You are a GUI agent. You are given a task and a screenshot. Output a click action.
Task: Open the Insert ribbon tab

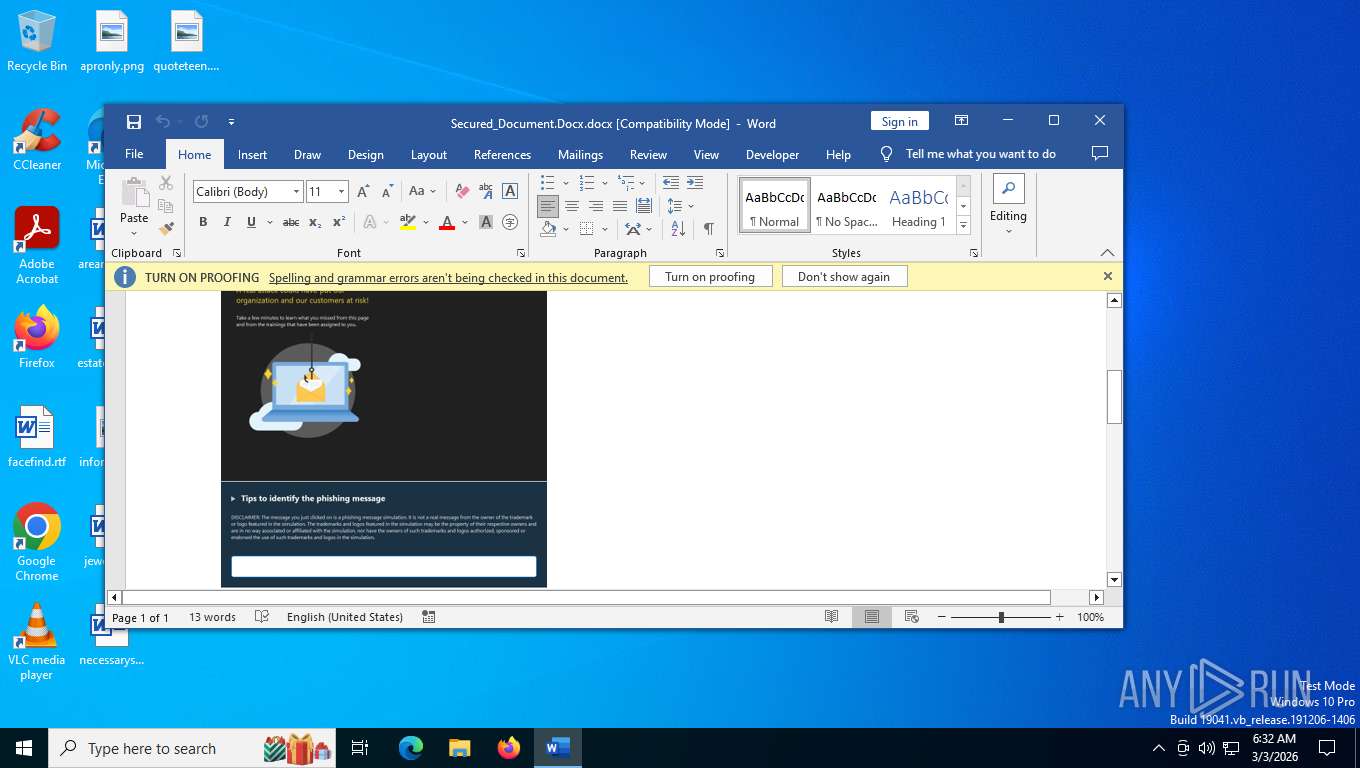252,155
